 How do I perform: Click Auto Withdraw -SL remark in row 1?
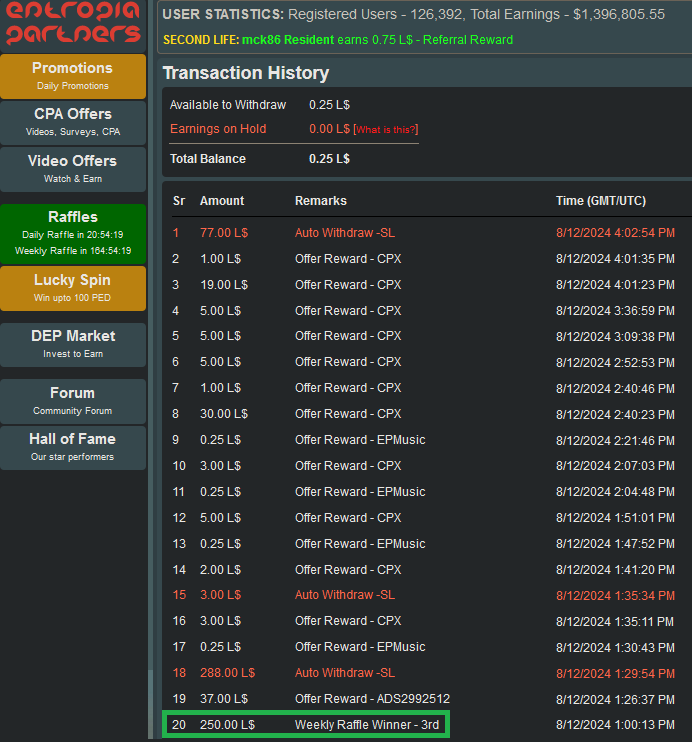tap(345, 233)
